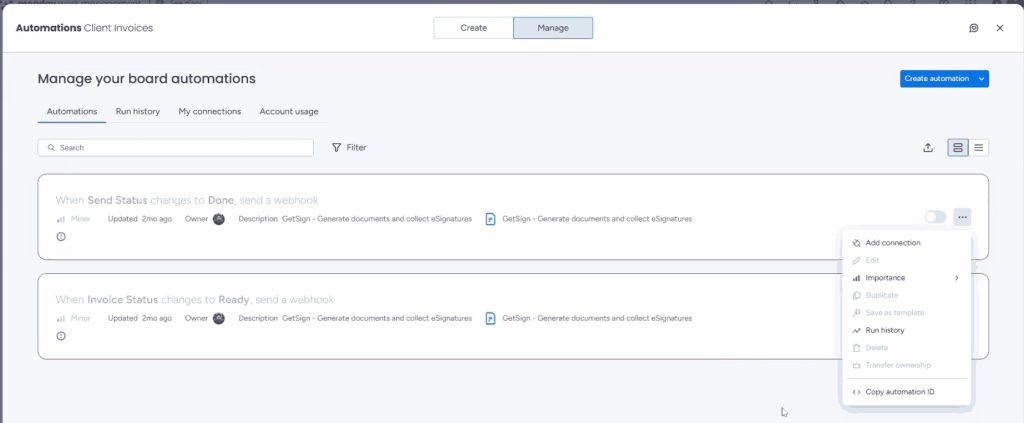Choose Duplicate in the context menu
The image size is (1024, 423).
(906, 295)
